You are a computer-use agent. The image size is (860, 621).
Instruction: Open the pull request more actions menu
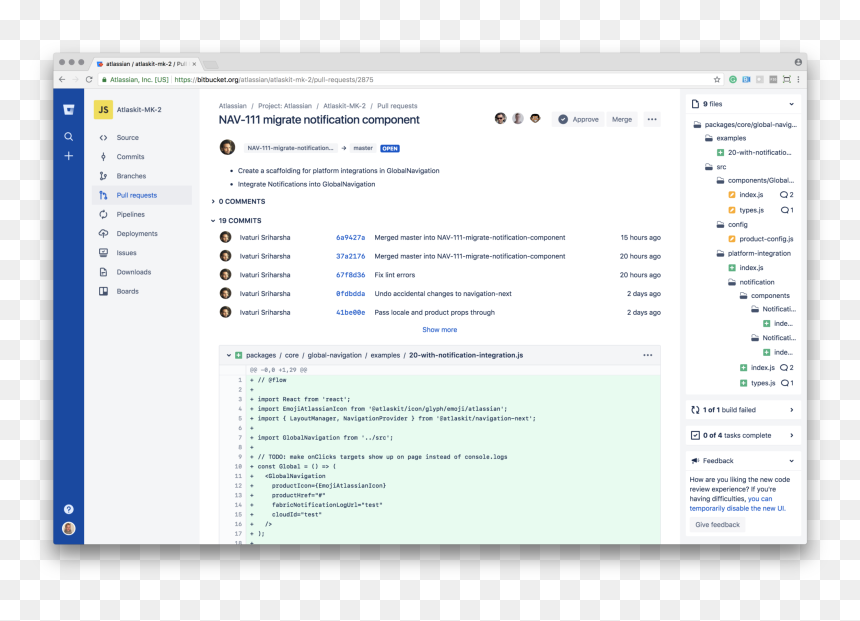coord(652,120)
